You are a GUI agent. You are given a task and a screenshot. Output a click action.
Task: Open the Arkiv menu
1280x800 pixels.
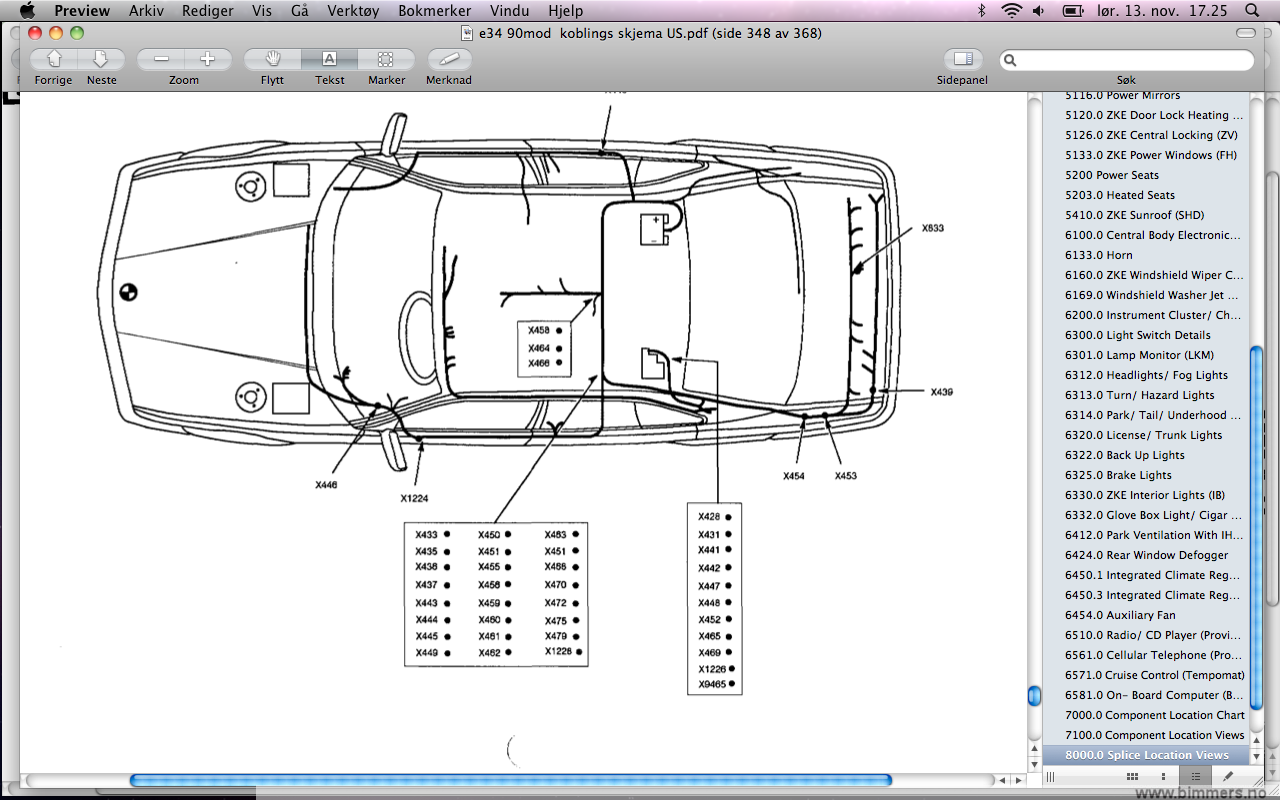(x=147, y=11)
